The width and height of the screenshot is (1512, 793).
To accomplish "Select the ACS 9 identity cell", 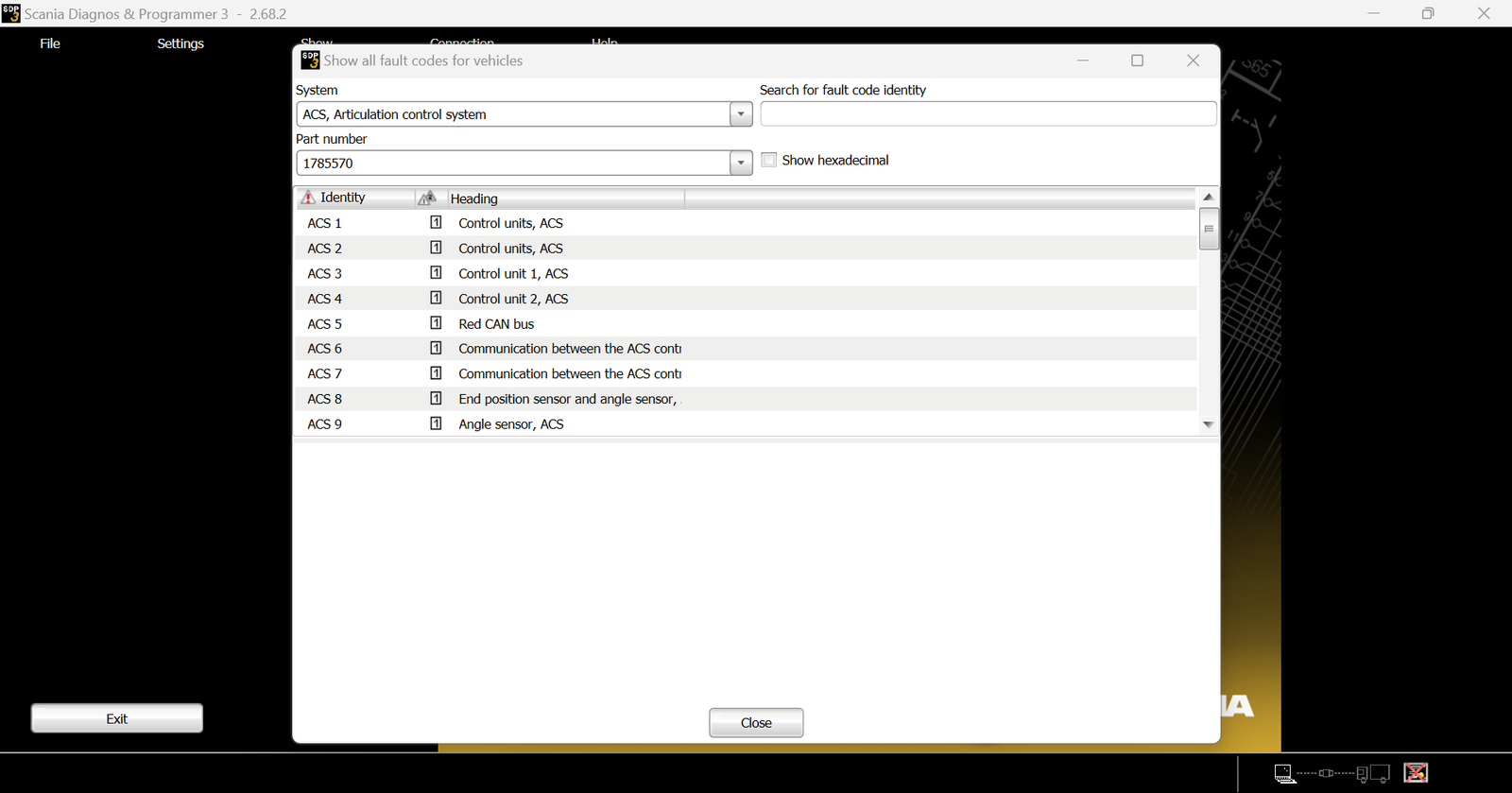I will pos(324,424).
